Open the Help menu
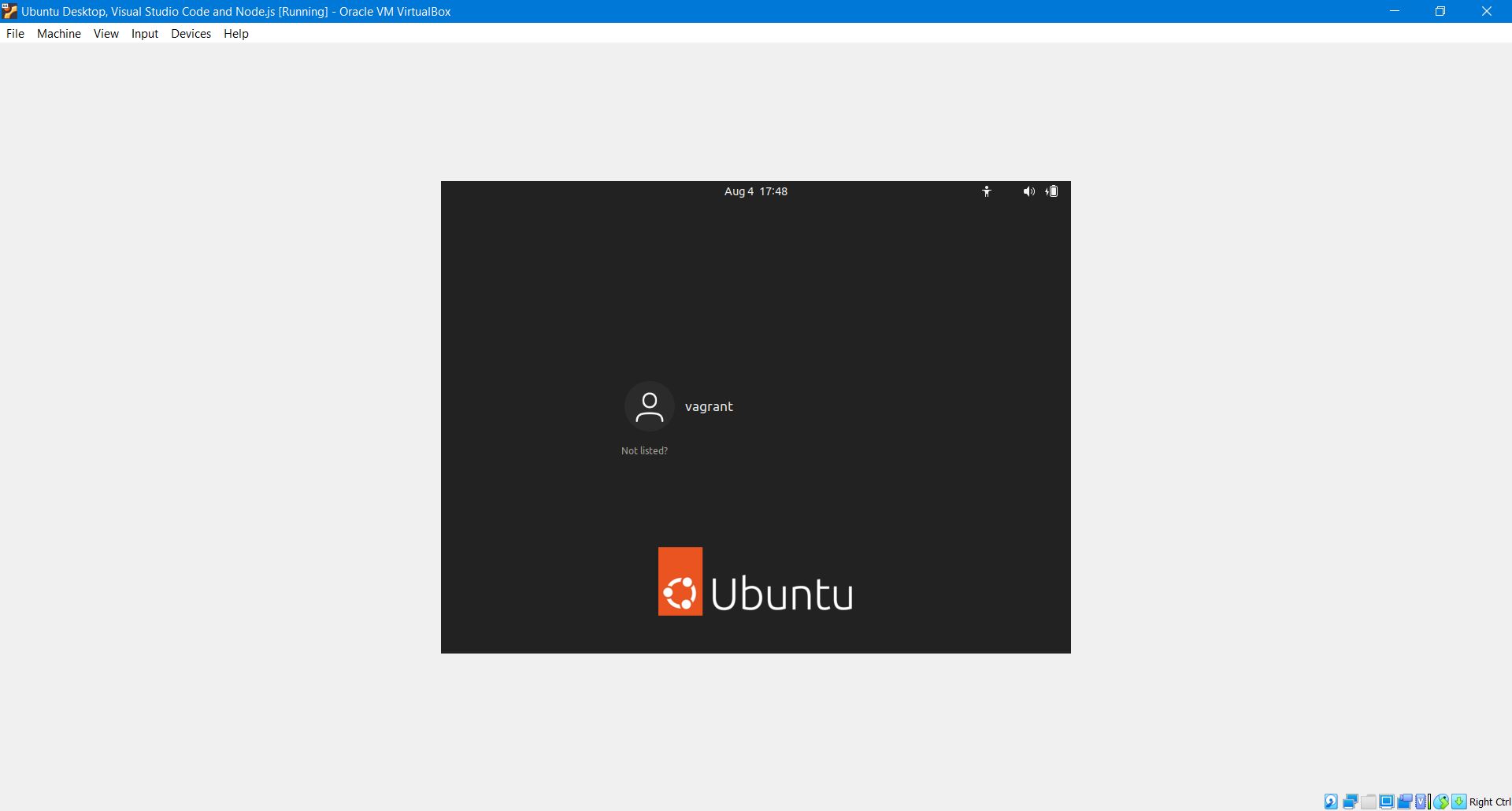The height and width of the screenshot is (811, 1512). (235, 34)
